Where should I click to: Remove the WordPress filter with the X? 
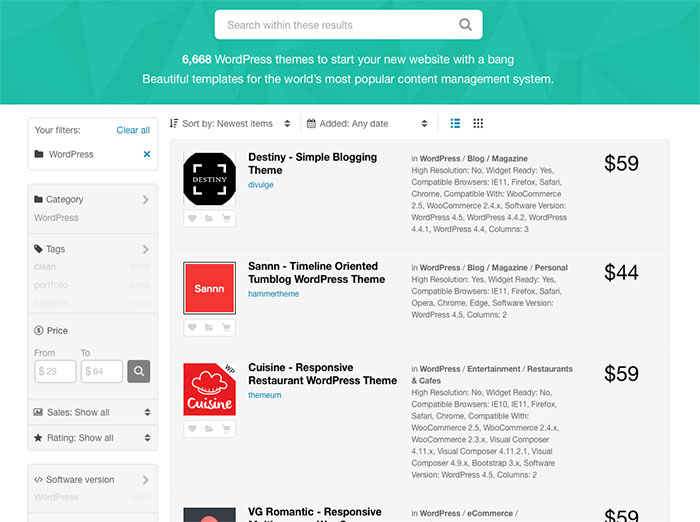pos(146,154)
